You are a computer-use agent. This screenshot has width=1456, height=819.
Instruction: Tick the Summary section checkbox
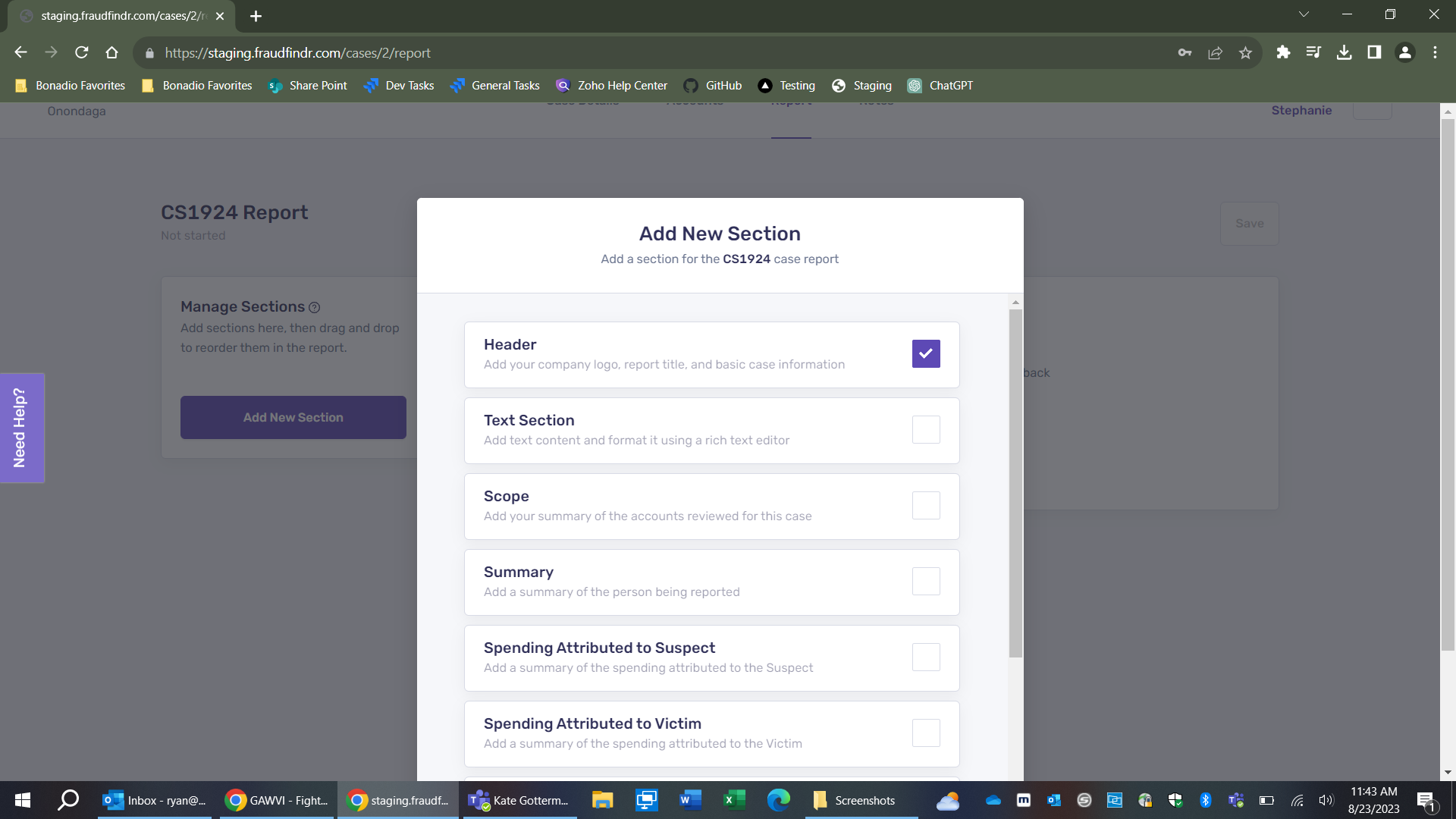[926, 581]
